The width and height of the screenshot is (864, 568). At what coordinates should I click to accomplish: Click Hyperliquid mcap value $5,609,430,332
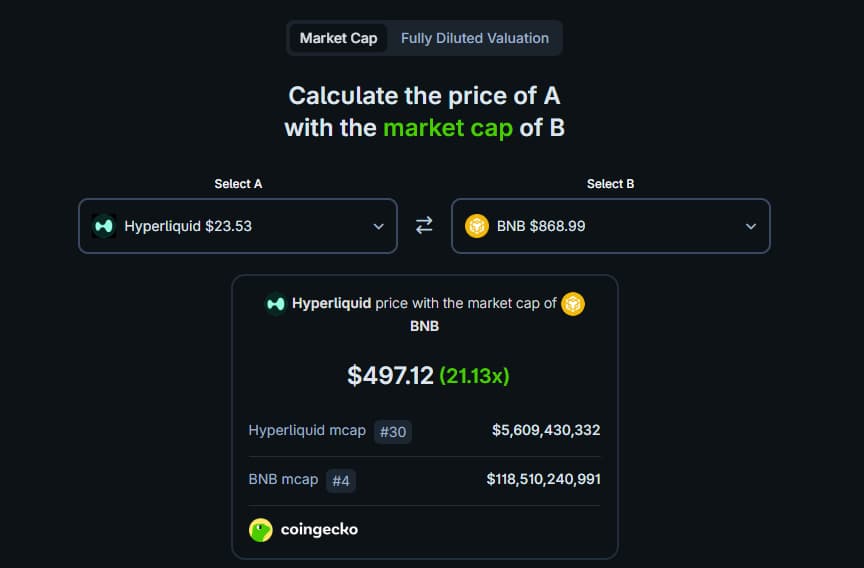click(546, 431)
